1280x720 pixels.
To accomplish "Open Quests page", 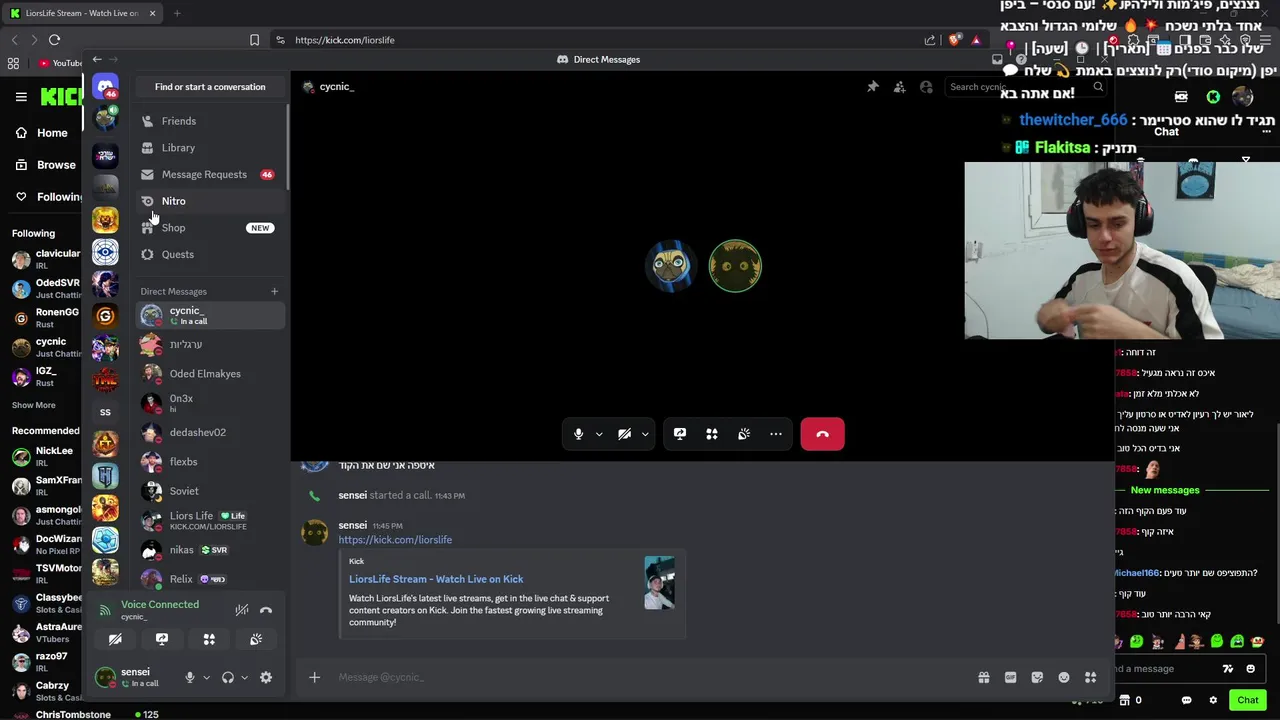I will point(210,254).
